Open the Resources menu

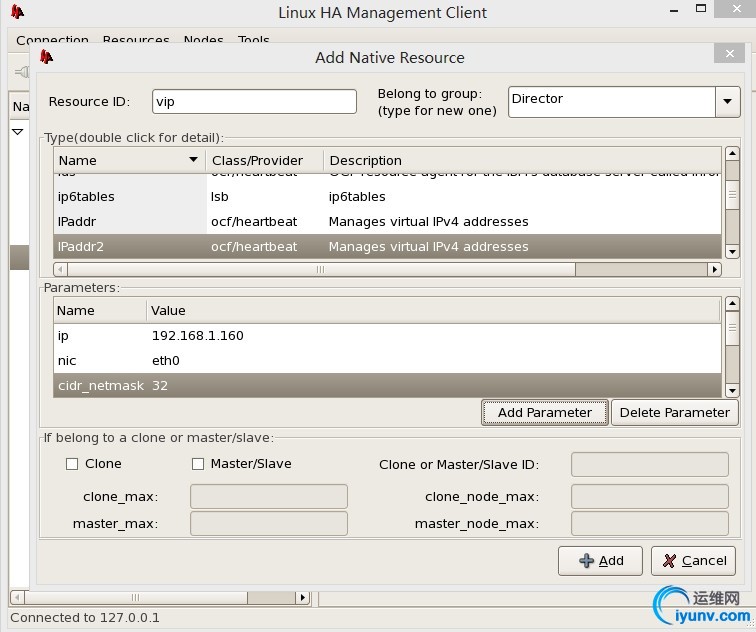click(136, 40)
